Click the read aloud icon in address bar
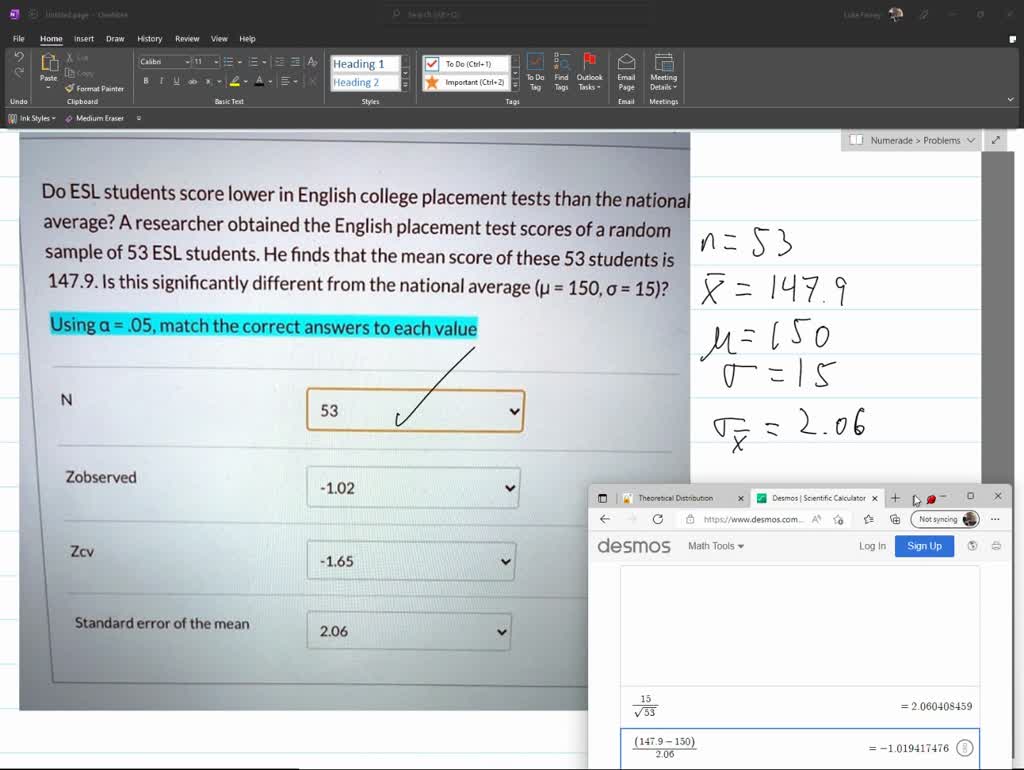Viewport: 1024px width, 770px height. 816,519
